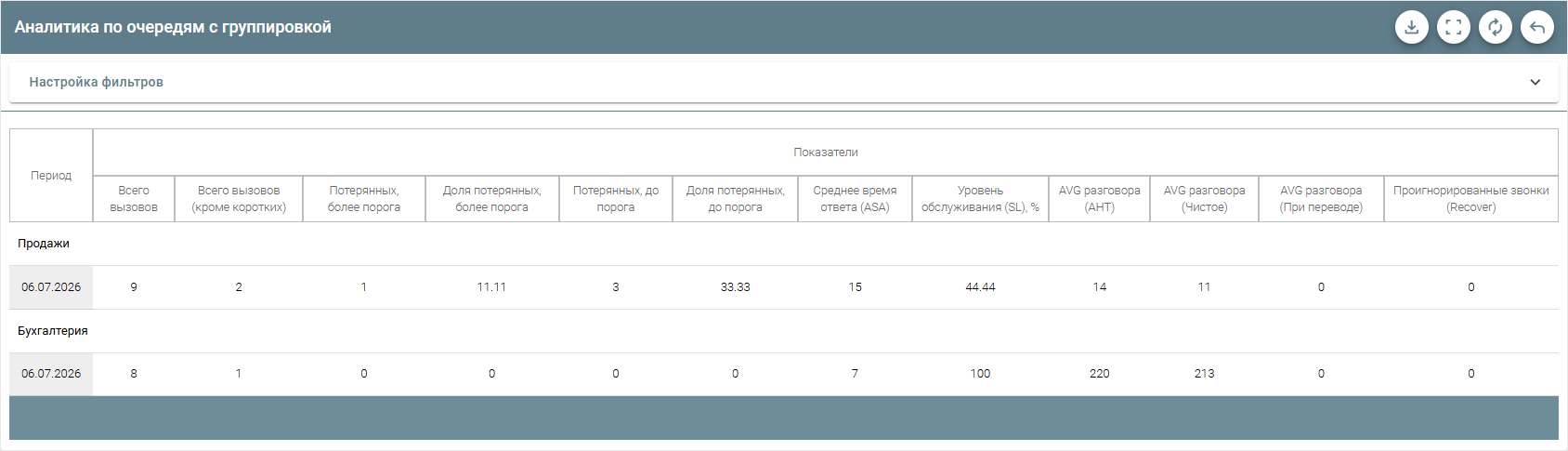The image size is (1568, 451).
Task: Click the page title Аналитика по очередям с группировкой
Action: point(173,27)
